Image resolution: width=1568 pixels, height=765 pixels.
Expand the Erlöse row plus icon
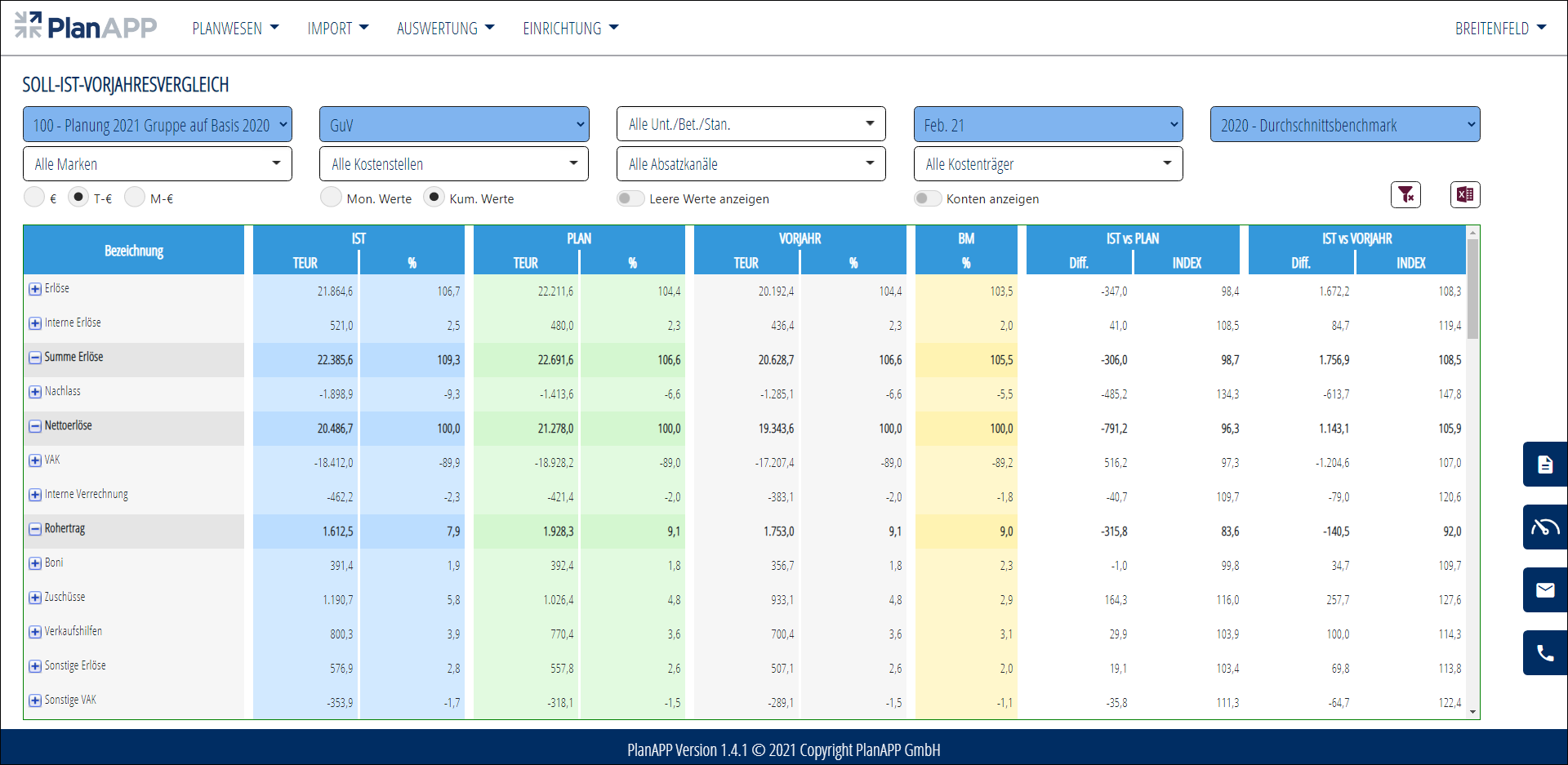tap(35, 289)
